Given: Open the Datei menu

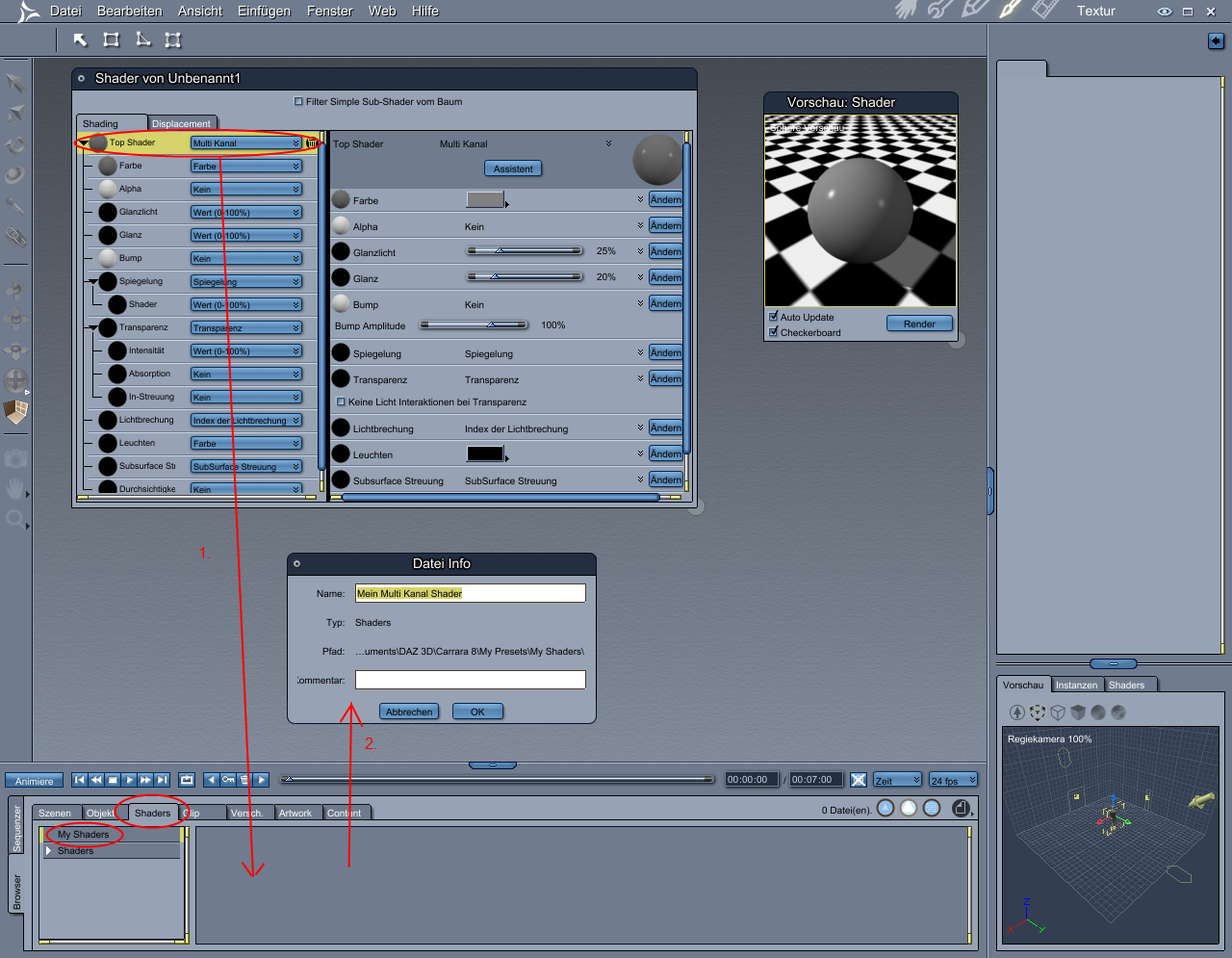Looking at the screenshot, I should (x=65, y=12).
